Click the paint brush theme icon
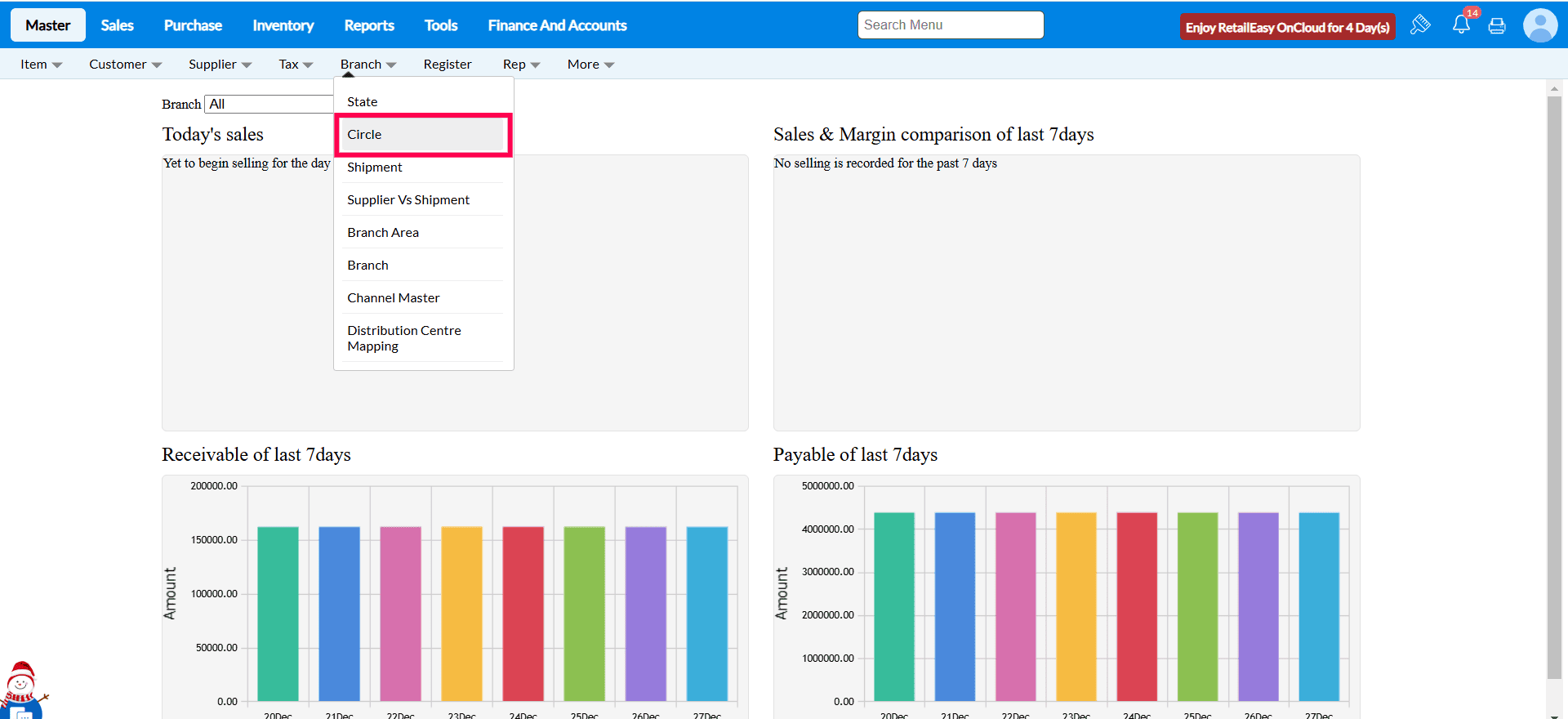1568x719 pixels. tap(1420, 25)
